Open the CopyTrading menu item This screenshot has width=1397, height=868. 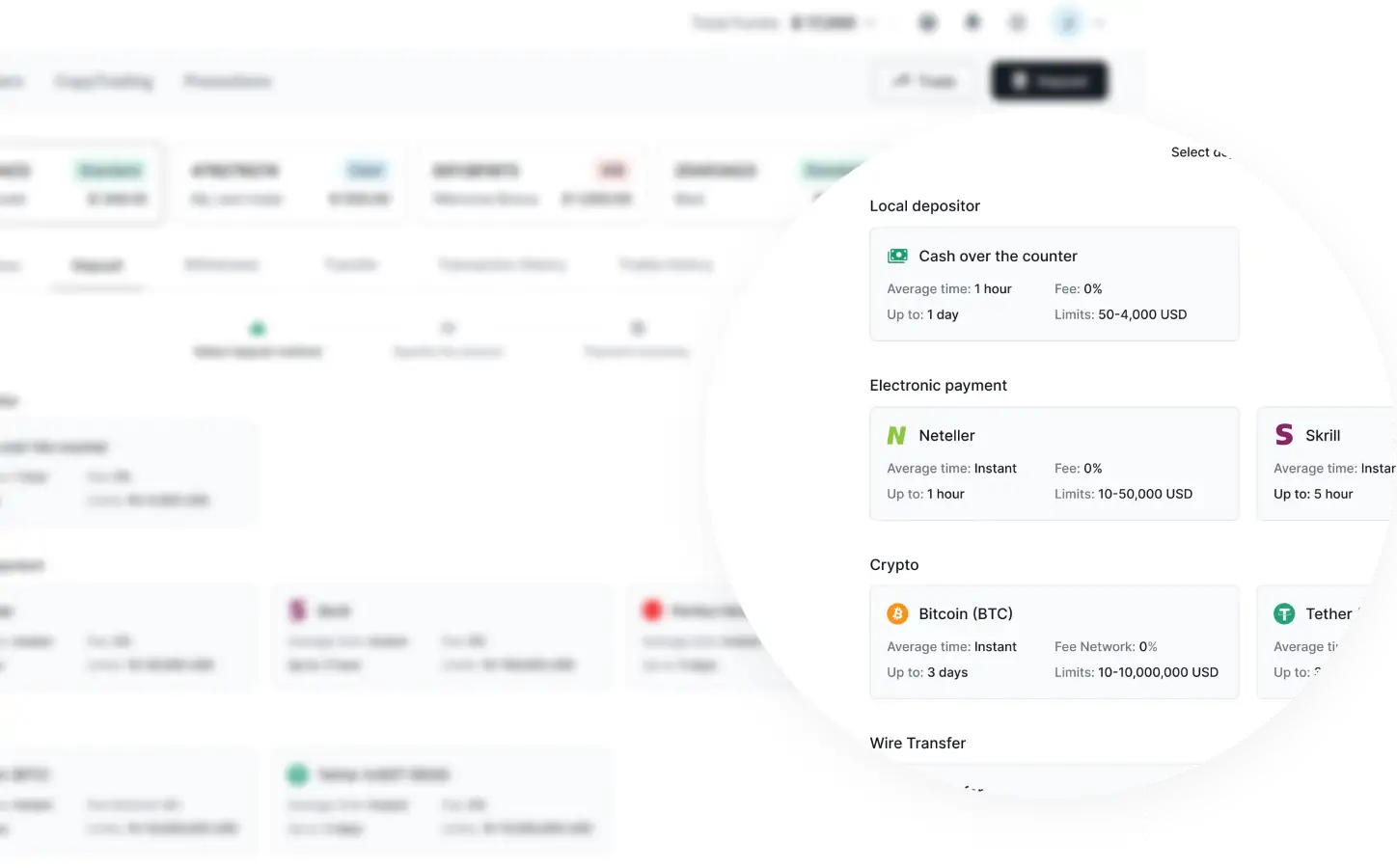pos(104,81)
